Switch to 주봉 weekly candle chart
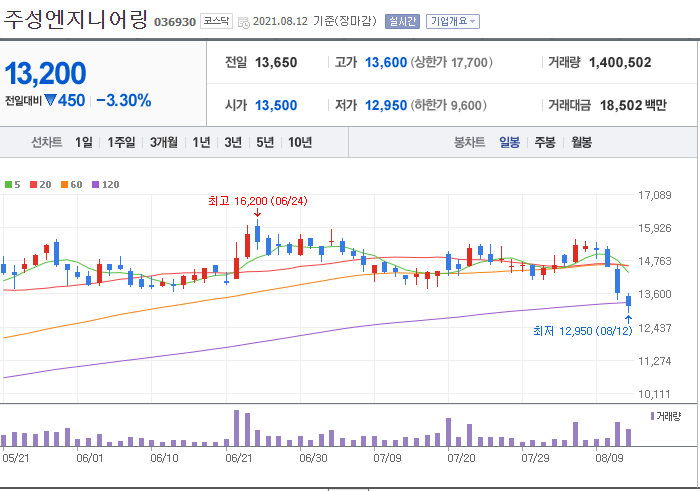The width and height of the screenshot is (700, 491). click(x=545, y=142)
